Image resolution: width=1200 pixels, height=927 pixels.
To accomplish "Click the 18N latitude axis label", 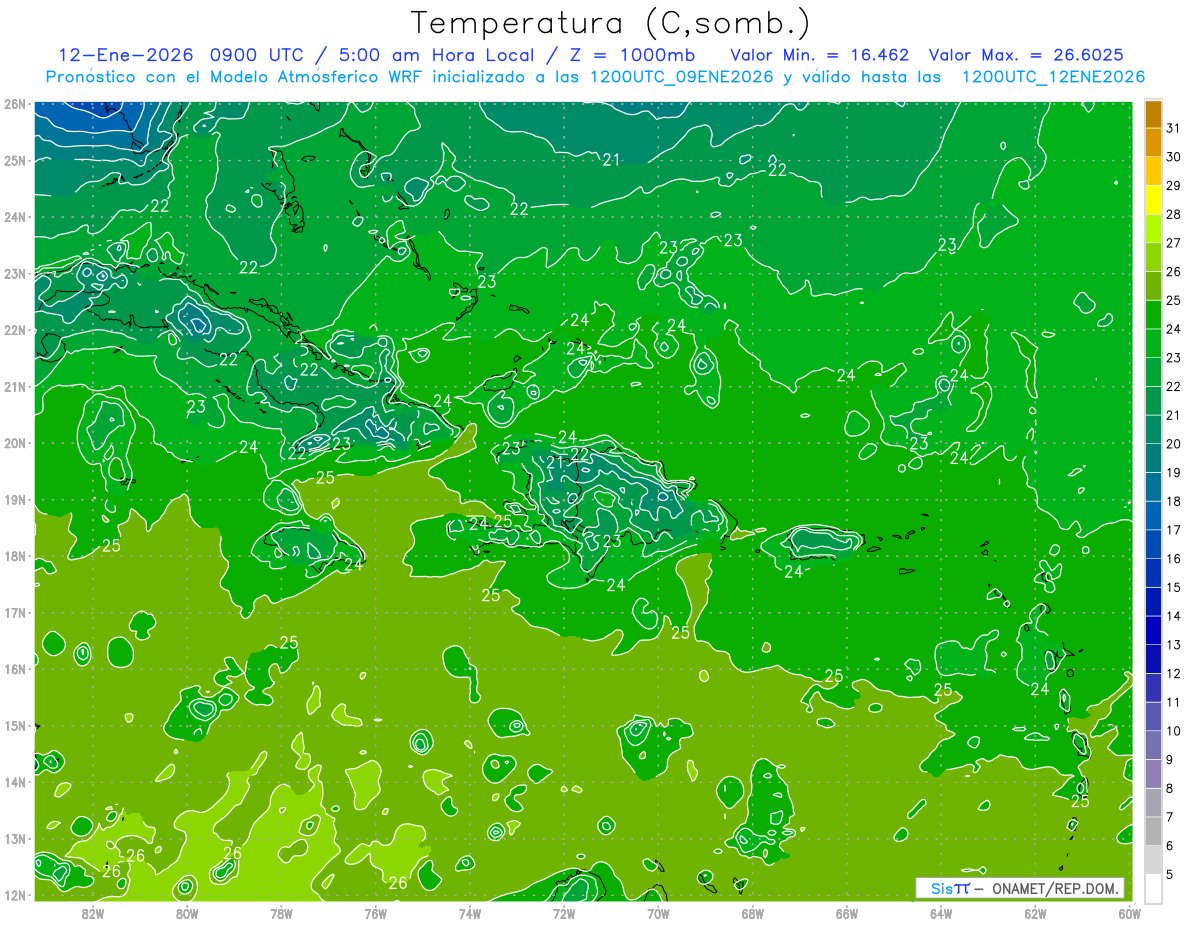I will [x=14, y=556].
